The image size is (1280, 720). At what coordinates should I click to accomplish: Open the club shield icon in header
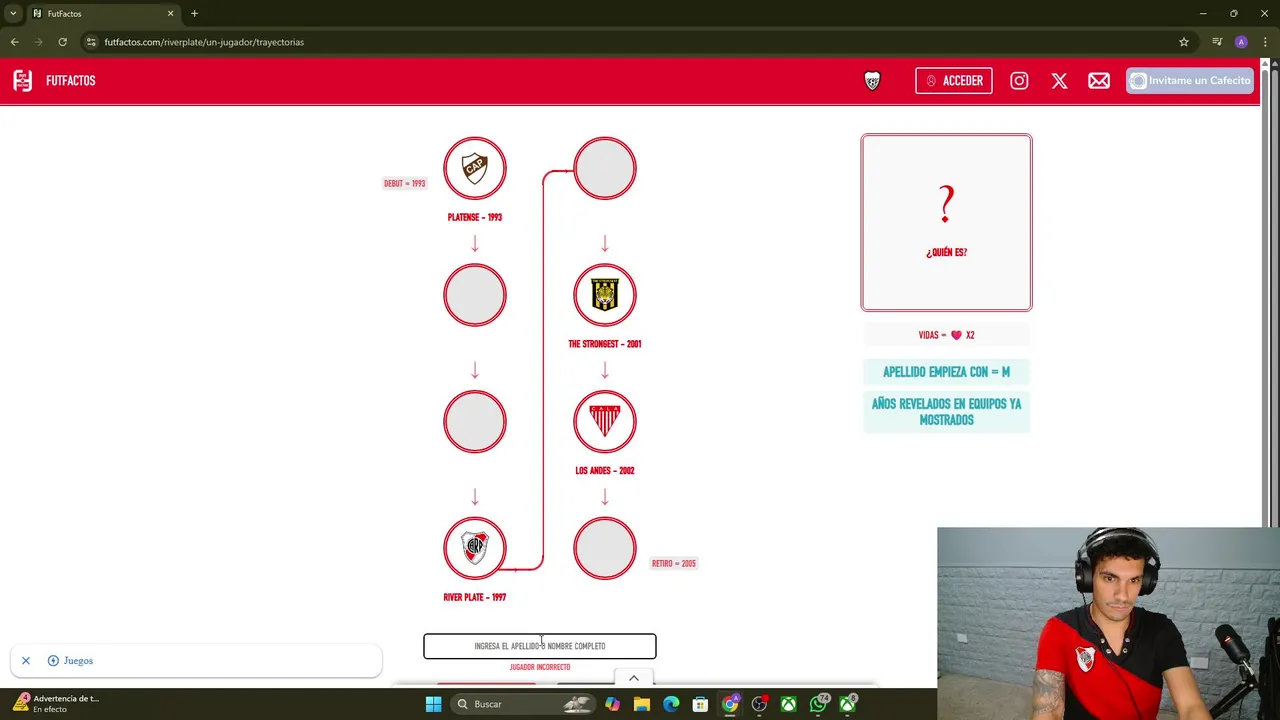(x=872, y=81)
